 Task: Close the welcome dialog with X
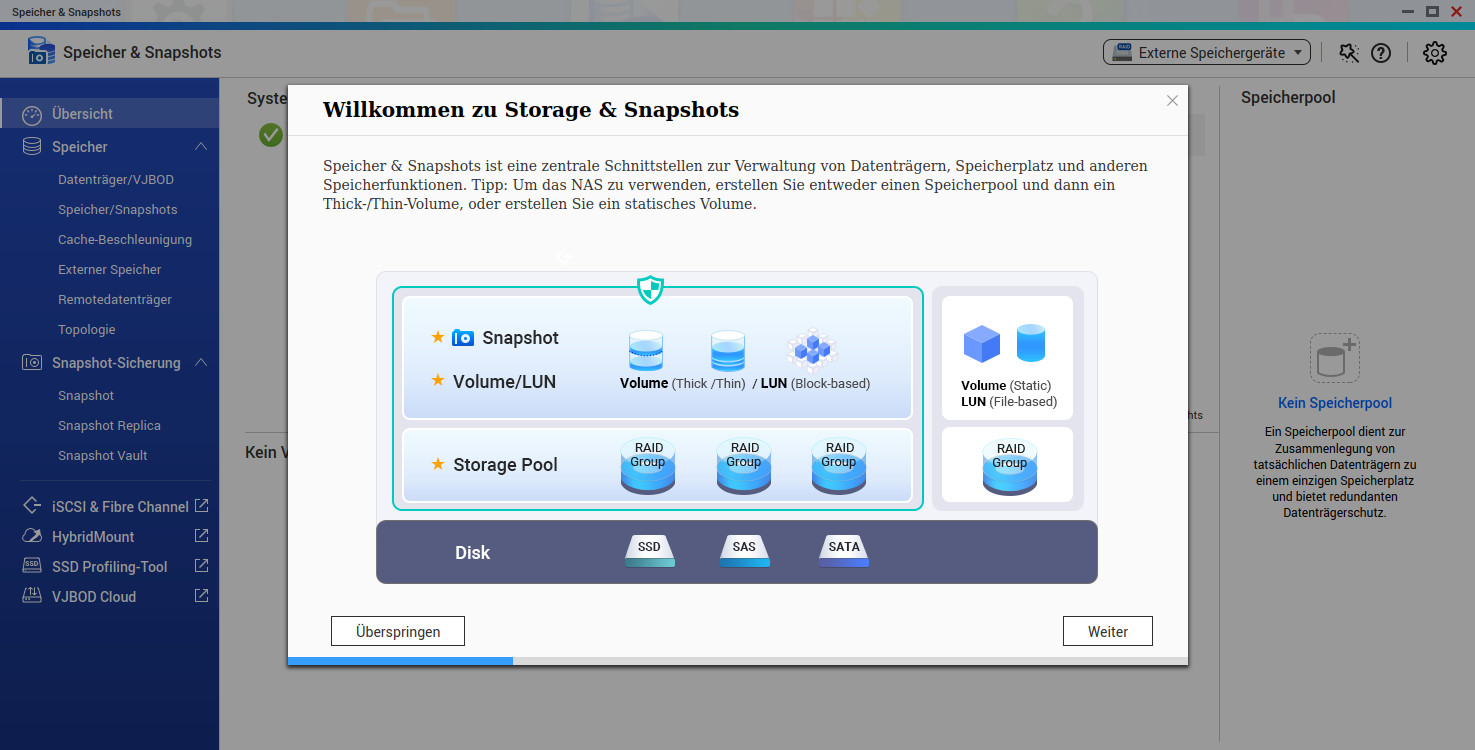(1172, 101)
